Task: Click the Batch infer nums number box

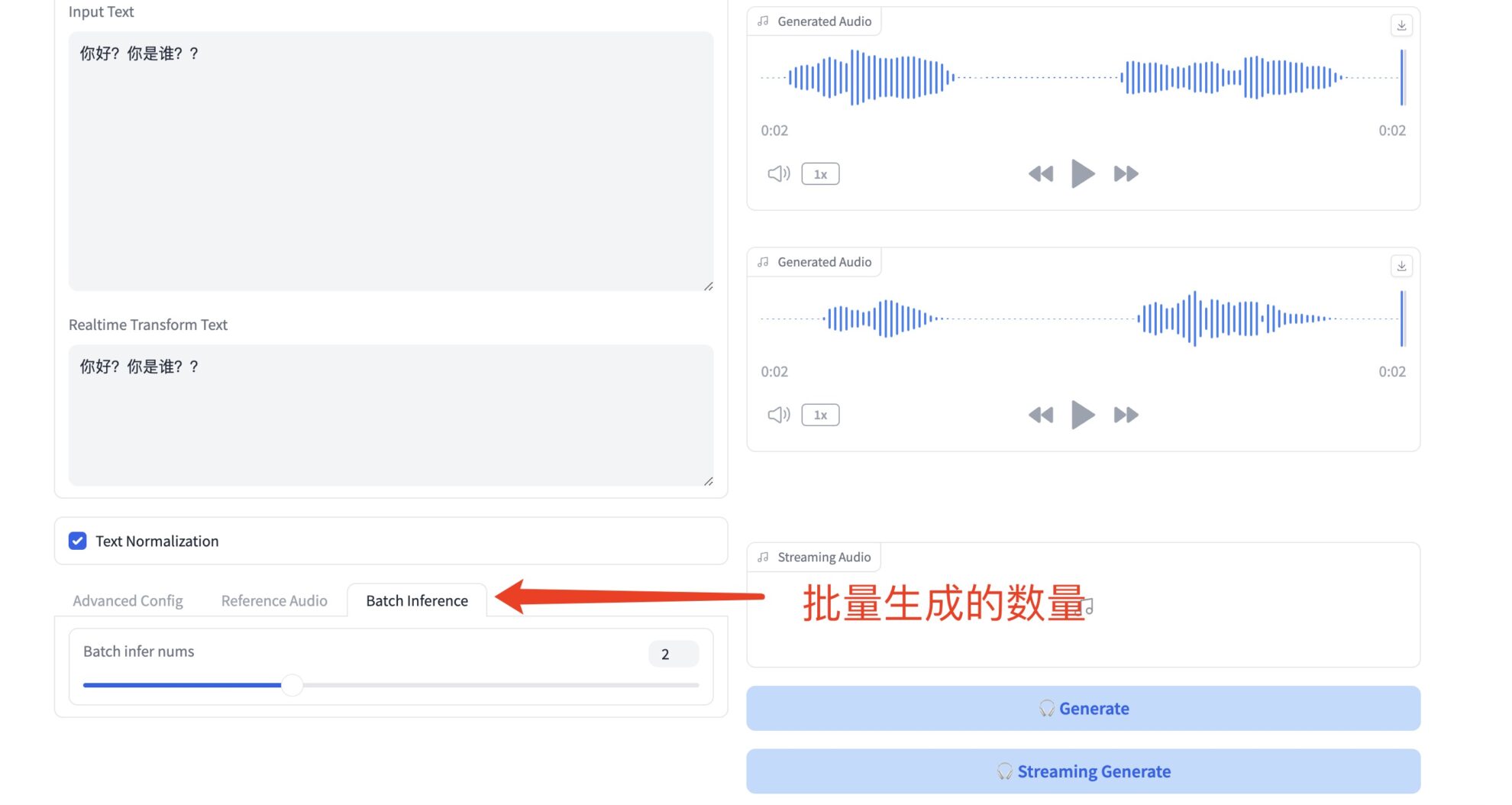Action: coord(674,654)
